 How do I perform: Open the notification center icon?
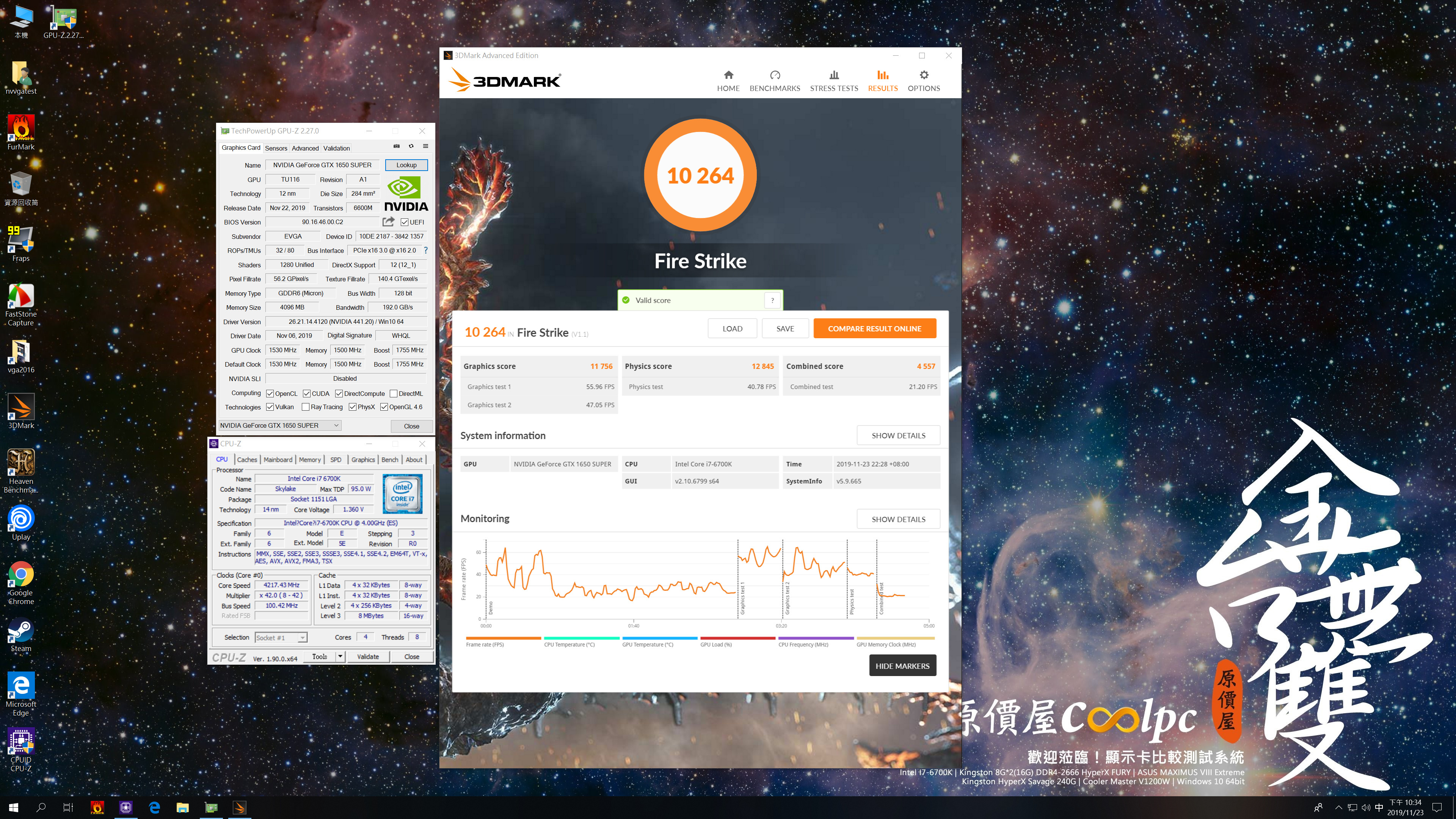coord(1437,808)
